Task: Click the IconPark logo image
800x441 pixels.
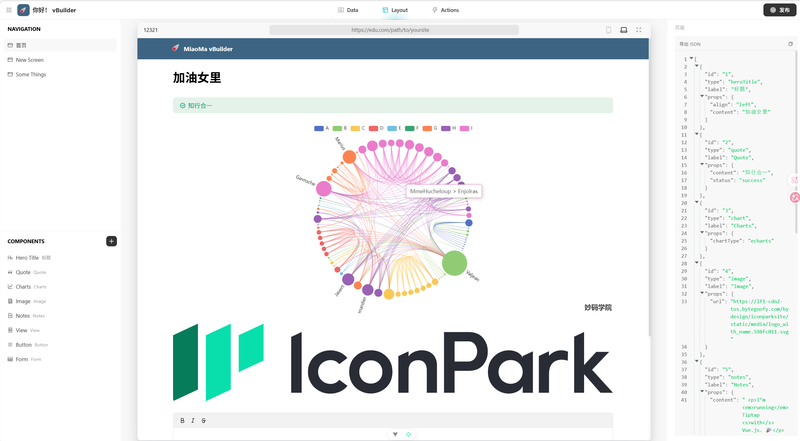Action: click(x=393, y=362)
